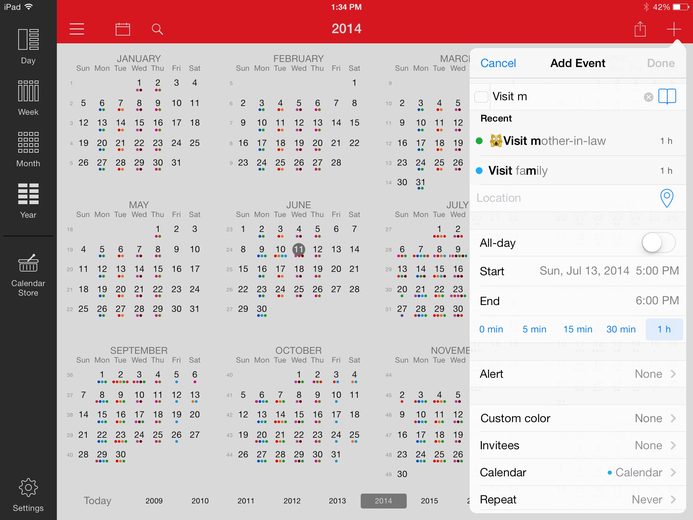Open the JUNE month heading

pos(298,205)
